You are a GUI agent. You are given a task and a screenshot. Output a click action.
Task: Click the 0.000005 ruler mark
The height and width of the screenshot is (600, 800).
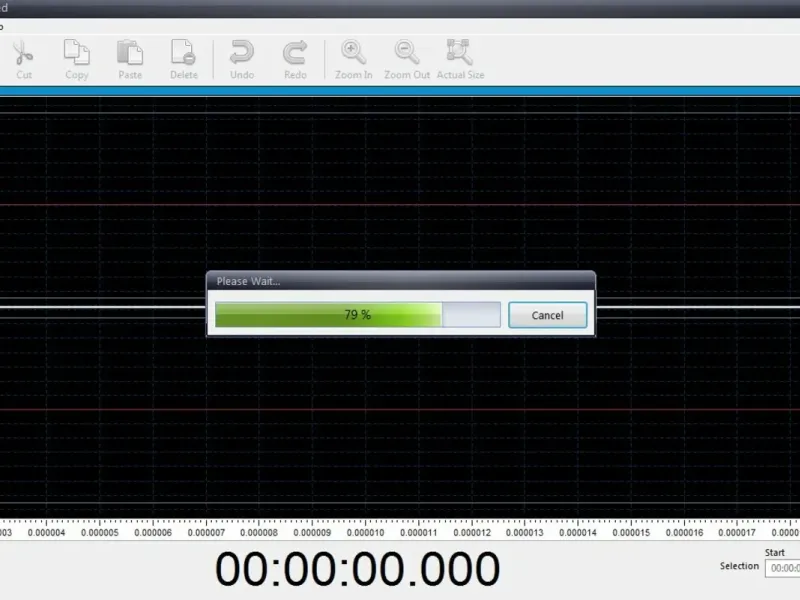coord(99,532)
